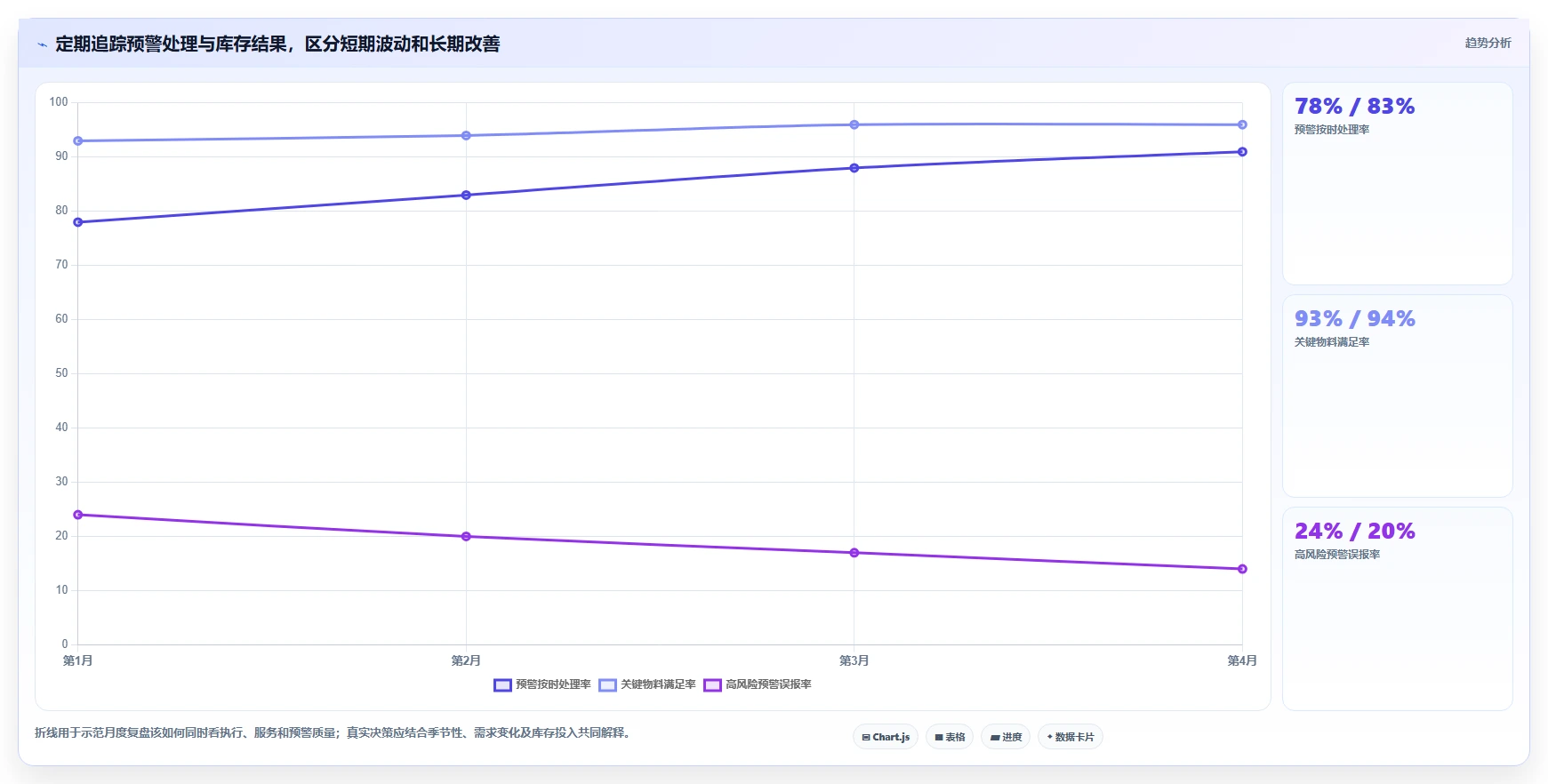This screenshot has width=1548, height=784.
Task: Toggle 高风险预警误报率 legend swatch
Action: 712,684
